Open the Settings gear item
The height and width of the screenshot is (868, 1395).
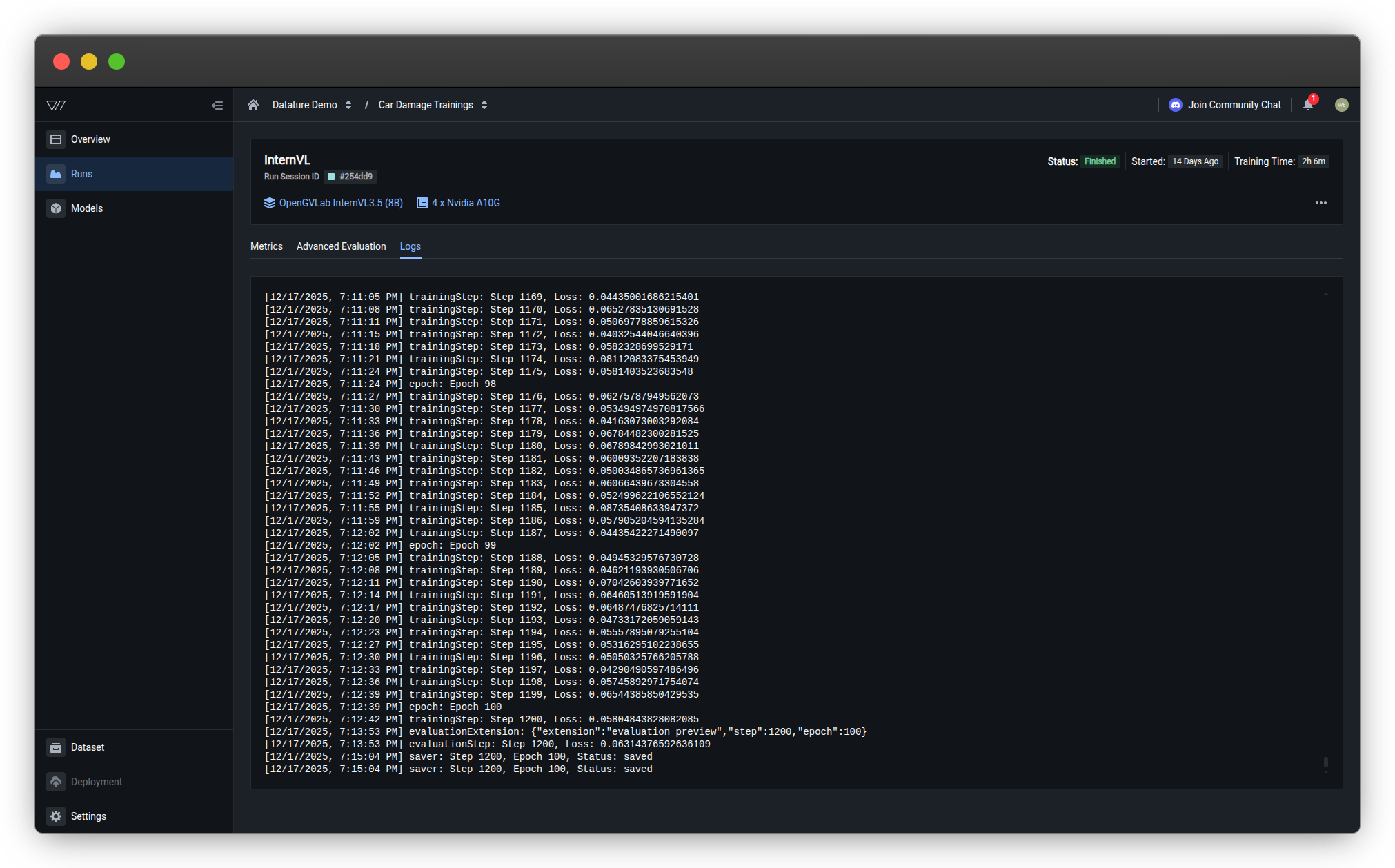point(88,816)
